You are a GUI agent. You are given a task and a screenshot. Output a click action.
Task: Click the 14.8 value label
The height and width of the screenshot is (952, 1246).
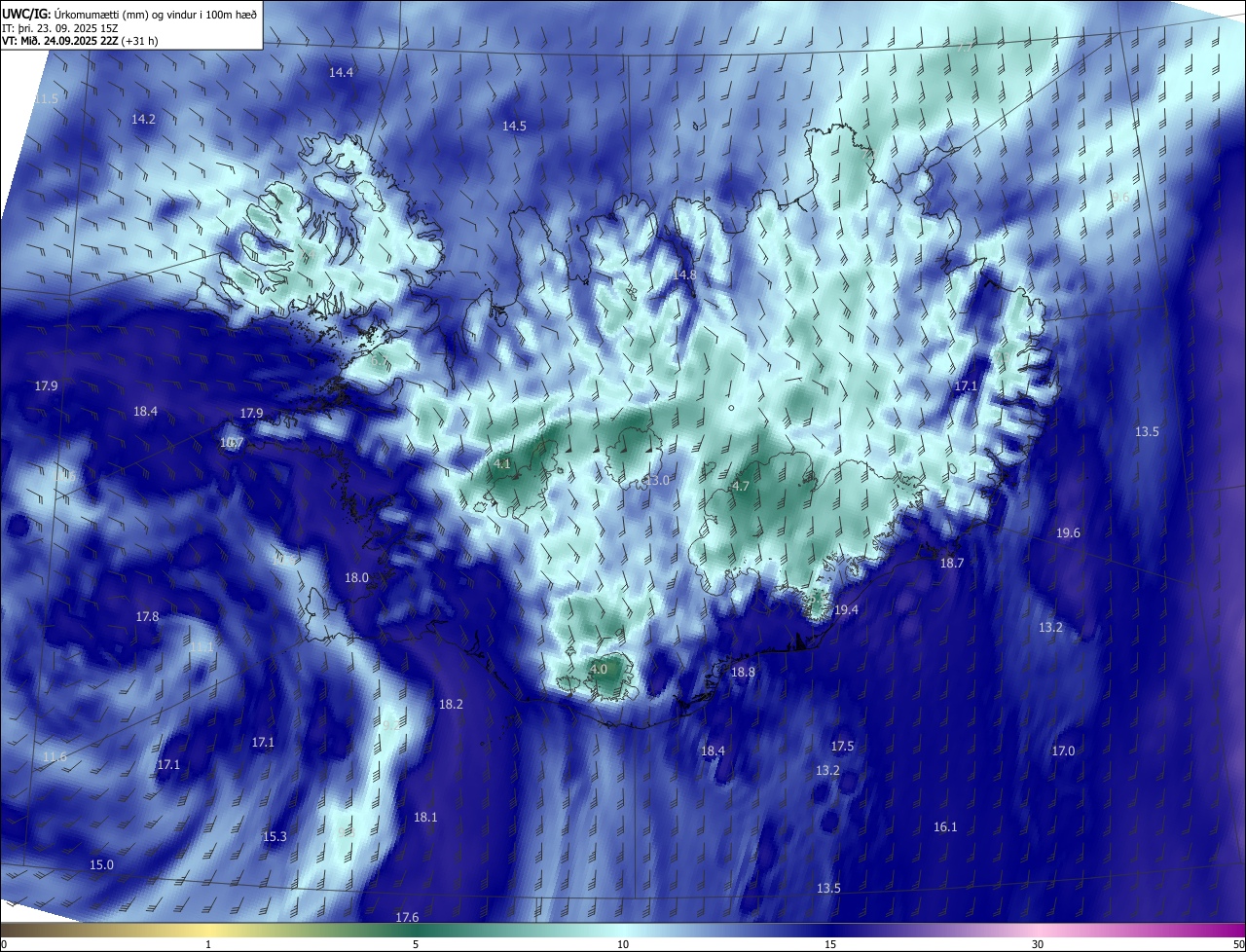[x=684, y=275]
